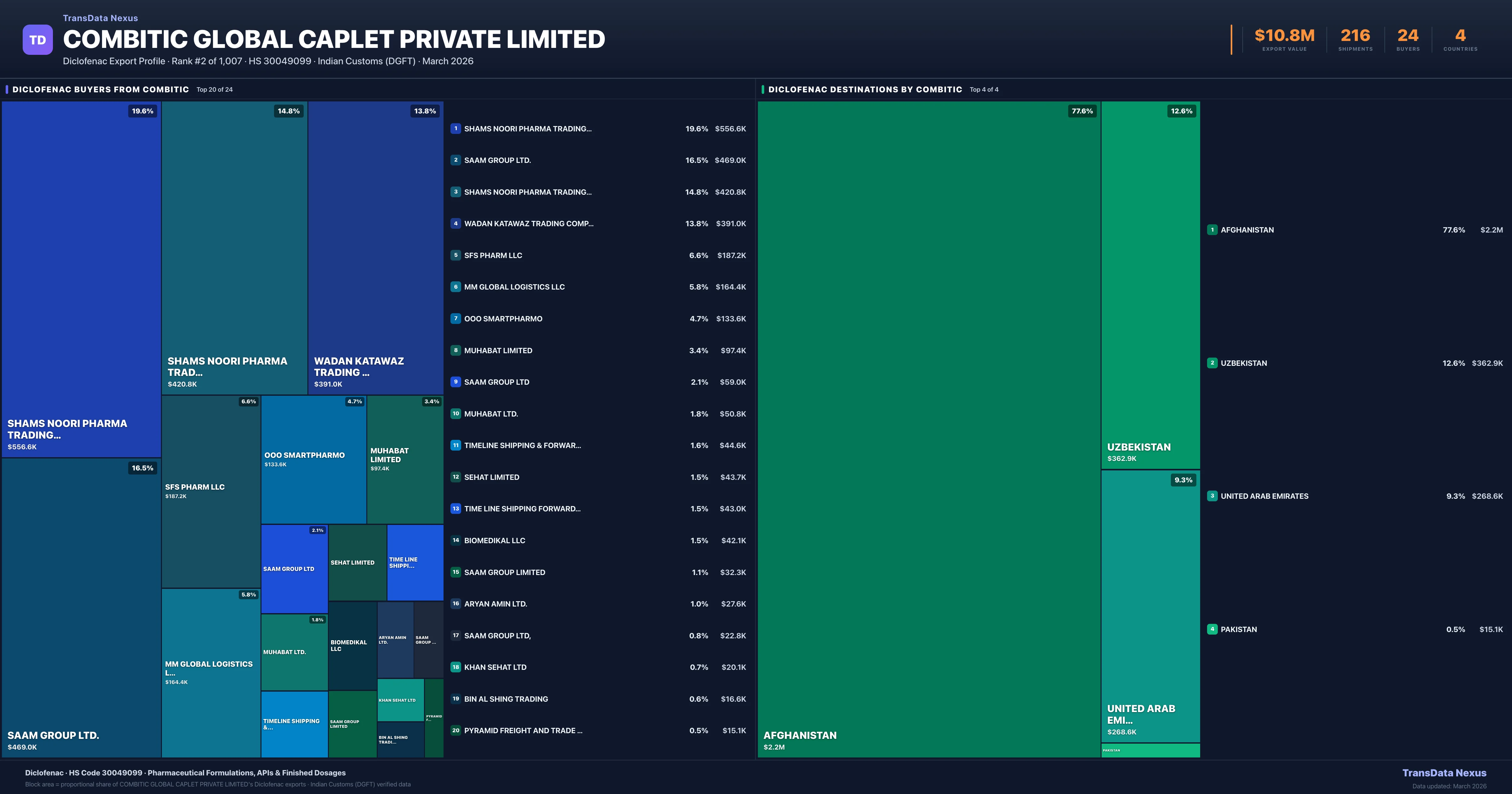Select the Afghanistan treemap block
The height and width of the screenshot is (794, 1512).
pos(929,429)
